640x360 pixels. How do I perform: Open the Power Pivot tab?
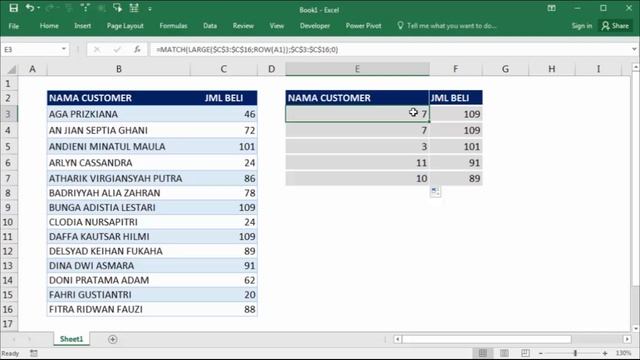pyautogui.click(x=363, y=26)
